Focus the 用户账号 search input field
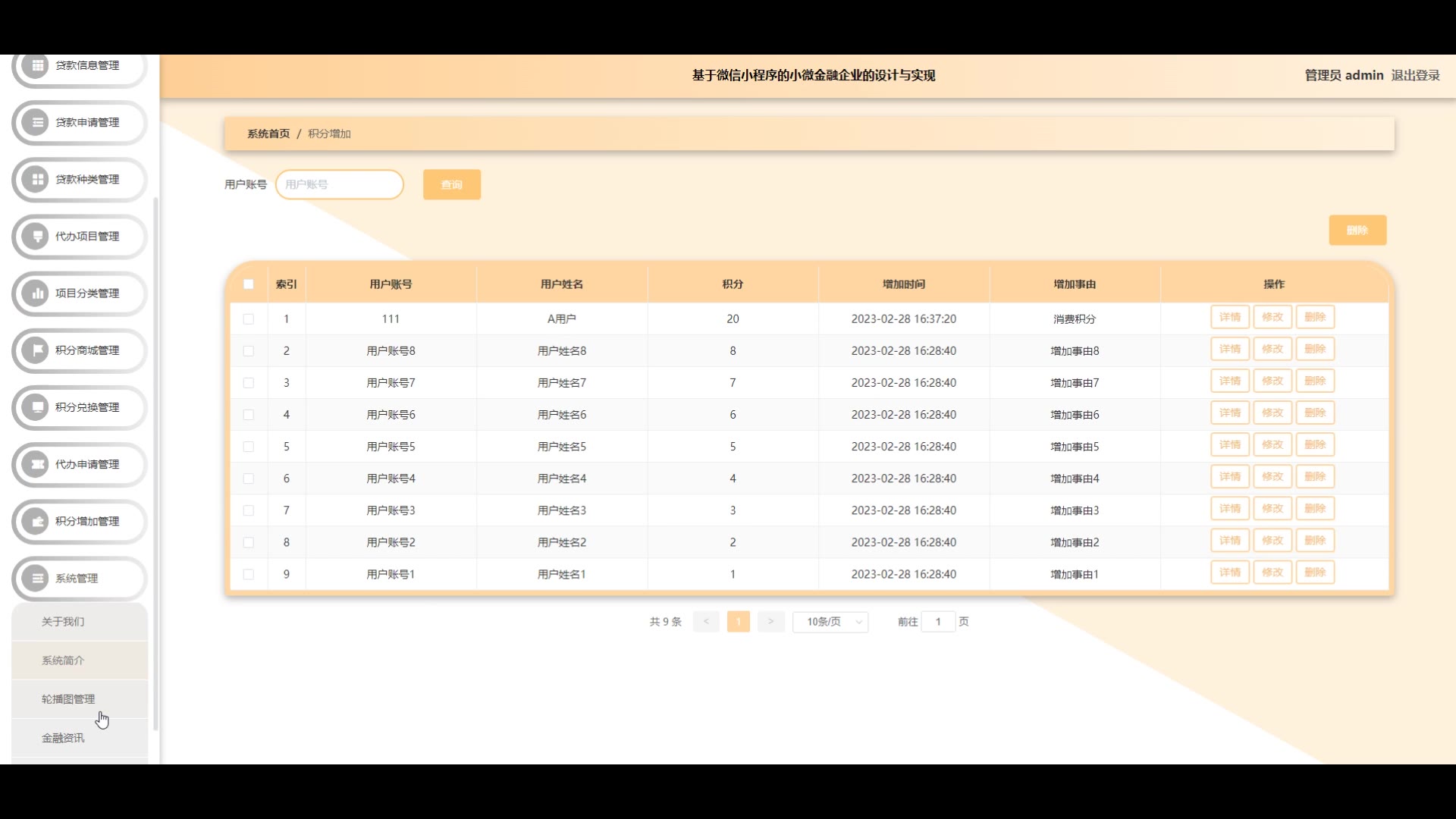 click(x=339, y=185)
